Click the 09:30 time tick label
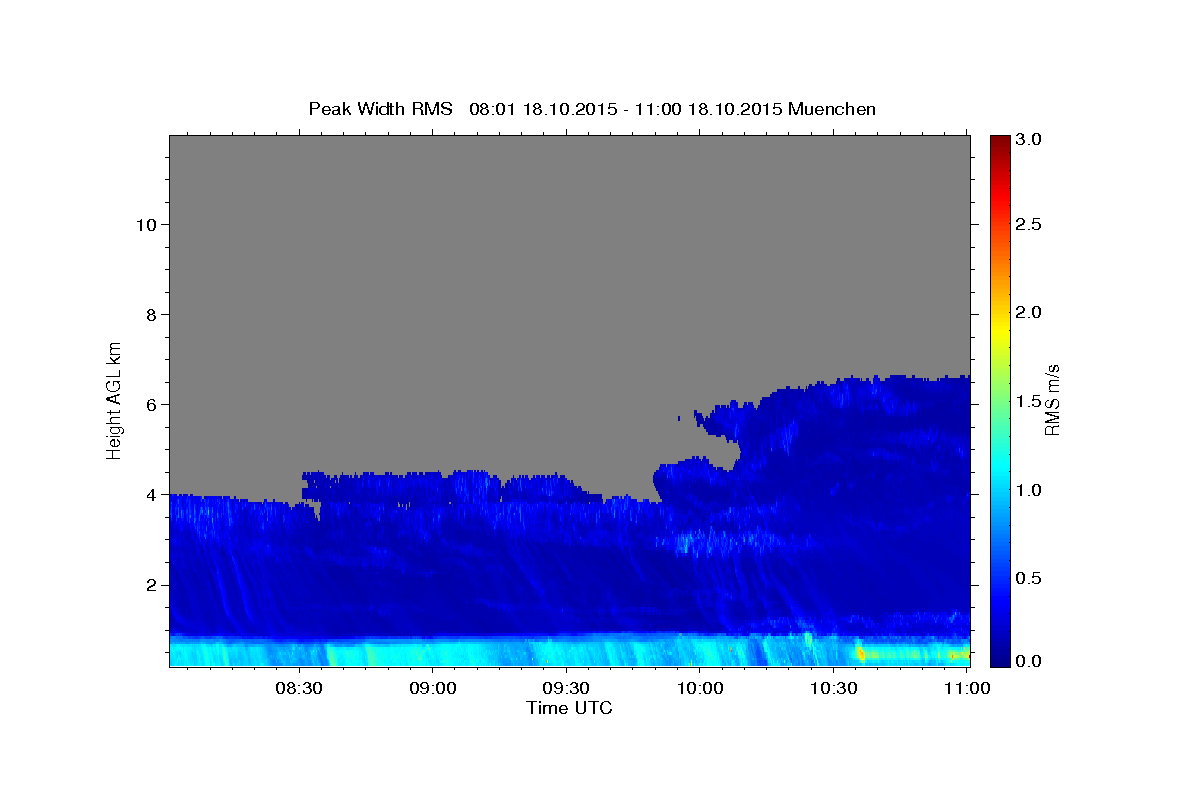 point(566,689)
